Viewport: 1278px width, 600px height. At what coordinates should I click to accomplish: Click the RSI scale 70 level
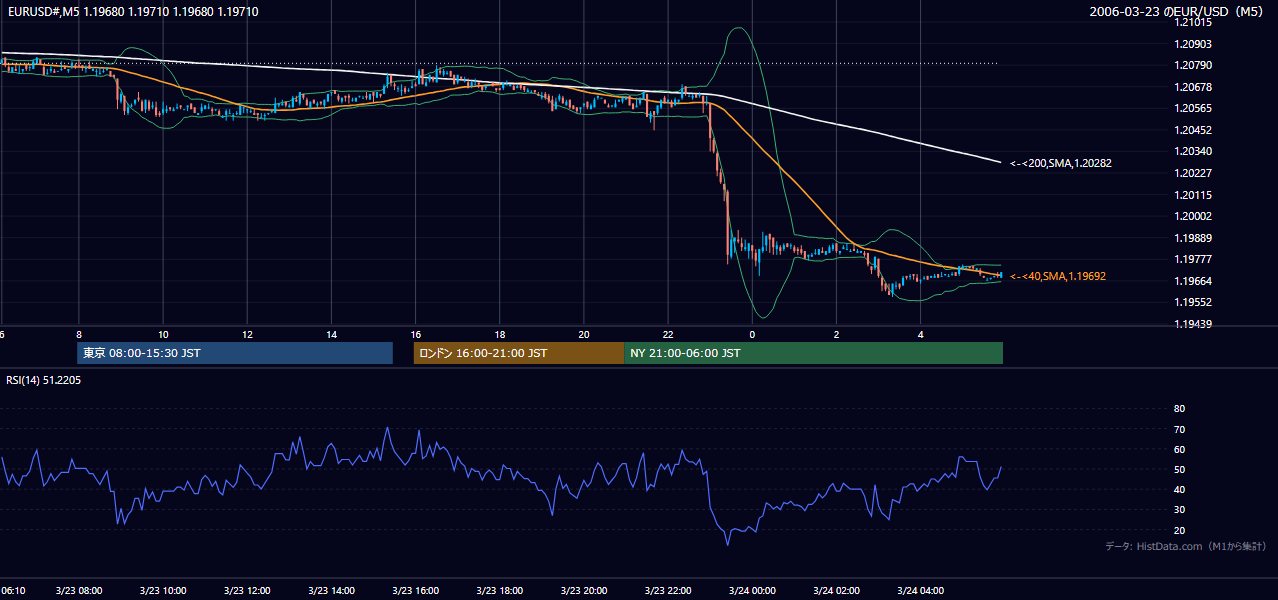point(1180,429)
